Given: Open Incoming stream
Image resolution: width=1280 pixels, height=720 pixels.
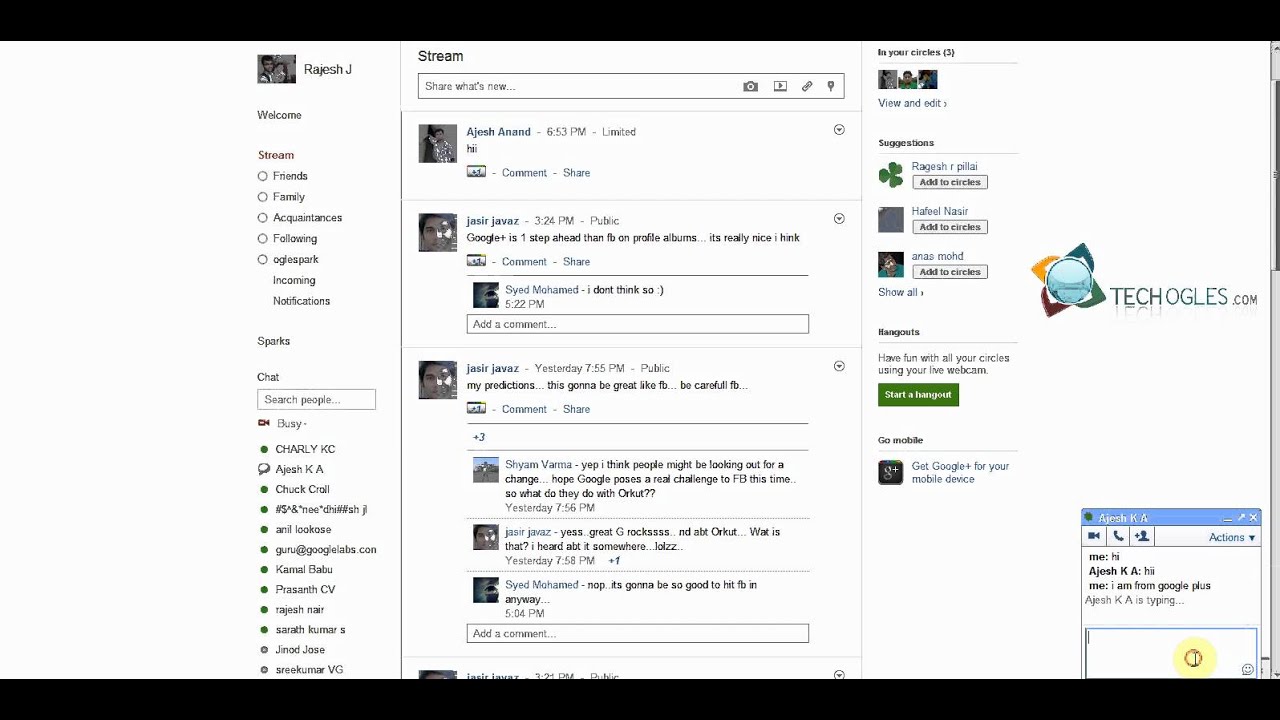Looking at the screenshot, I should 294,280.
